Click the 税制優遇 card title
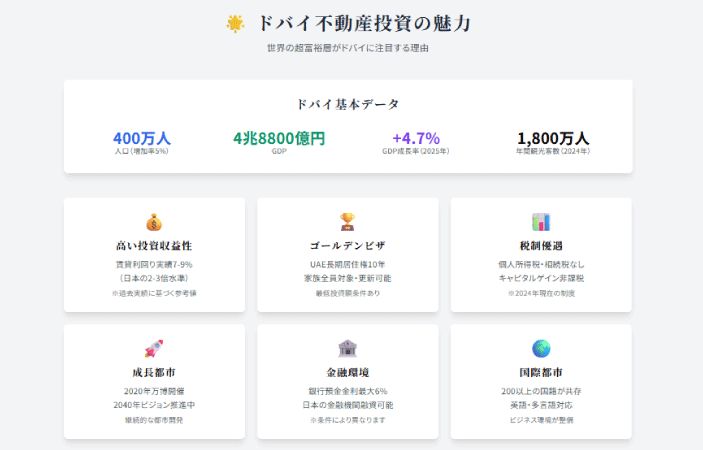The image size is (703, 450). point(541,246)
